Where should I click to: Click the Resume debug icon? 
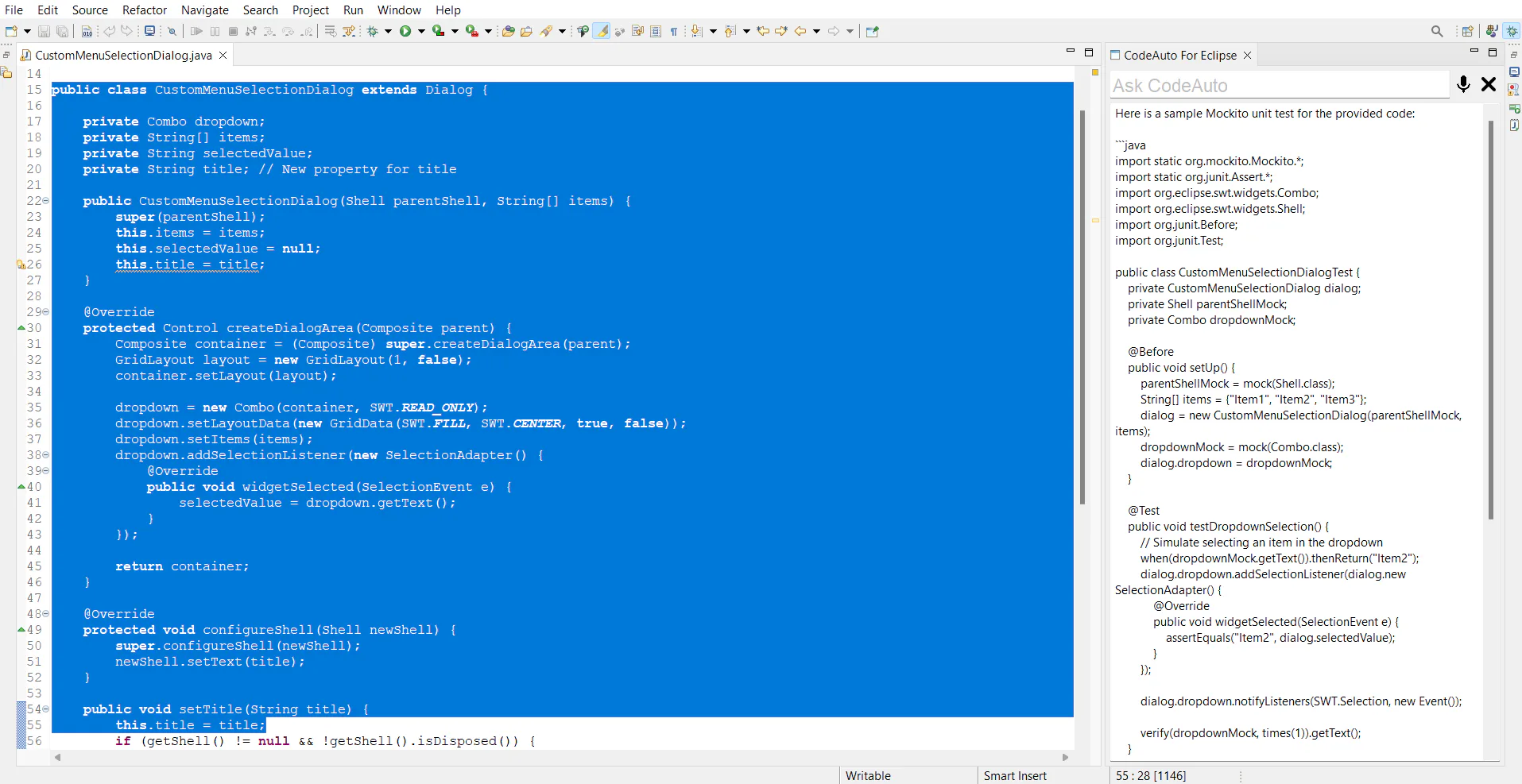click(196, 31)
